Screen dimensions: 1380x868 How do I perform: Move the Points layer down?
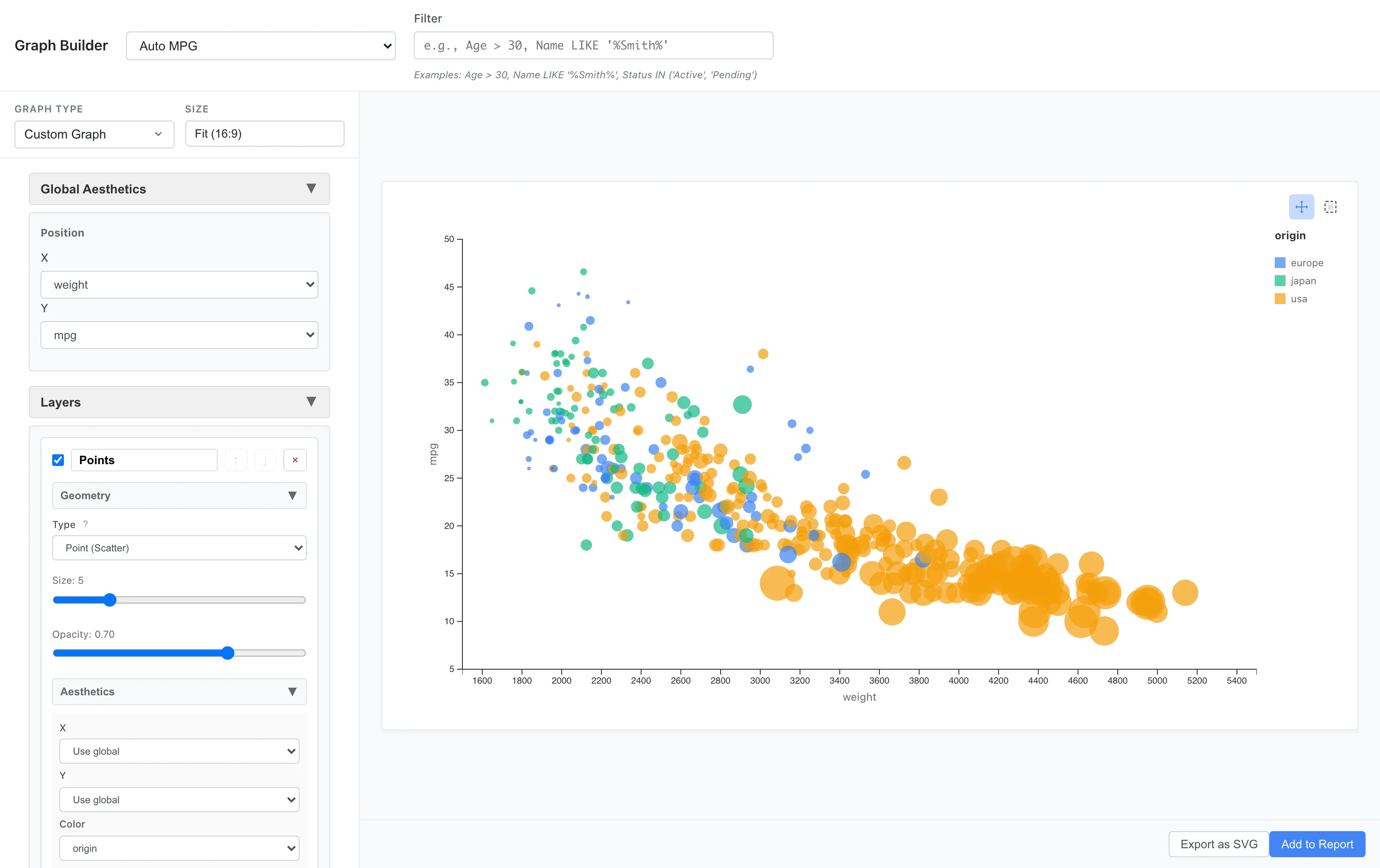265,460
